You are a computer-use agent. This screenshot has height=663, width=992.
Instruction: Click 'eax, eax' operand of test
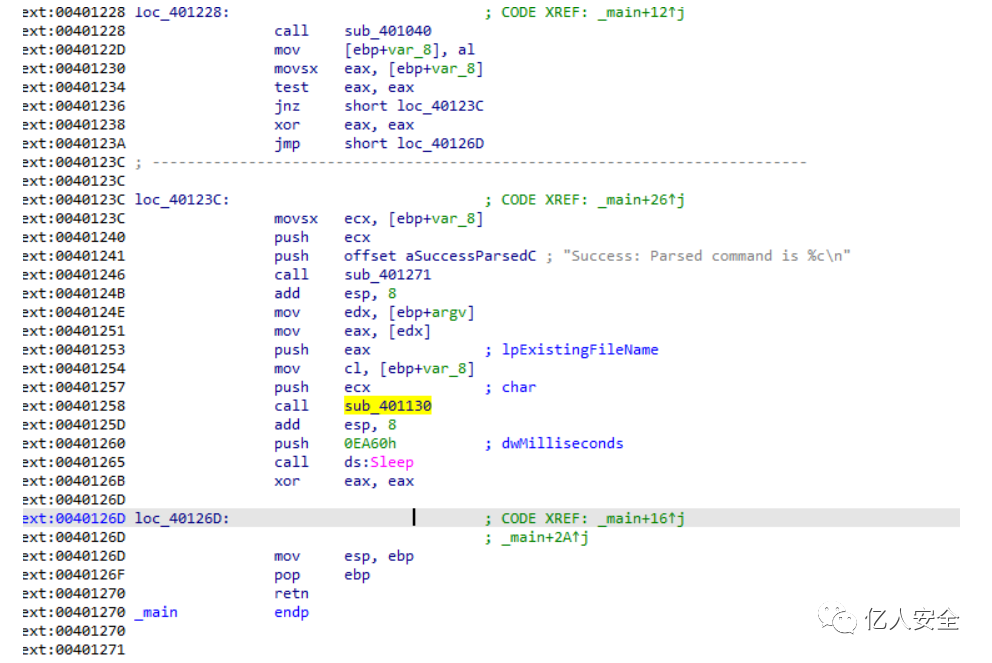[x=379, y=87]
